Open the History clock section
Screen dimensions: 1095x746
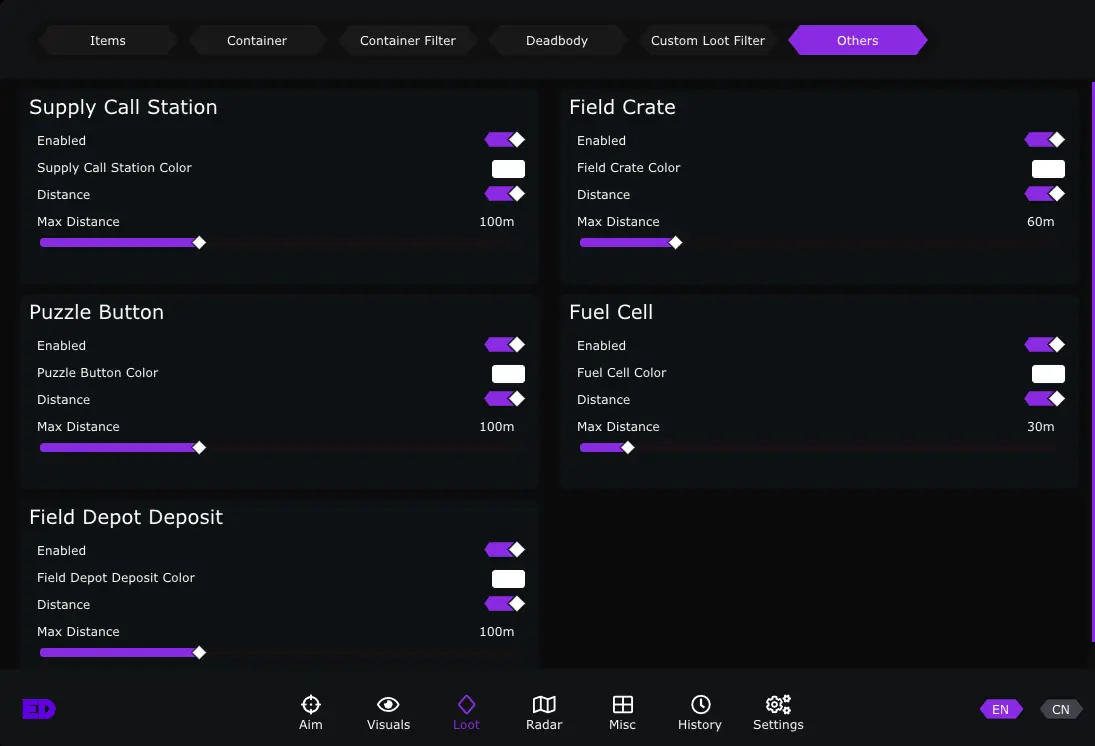pyautogui.click(x=700, y=713)
